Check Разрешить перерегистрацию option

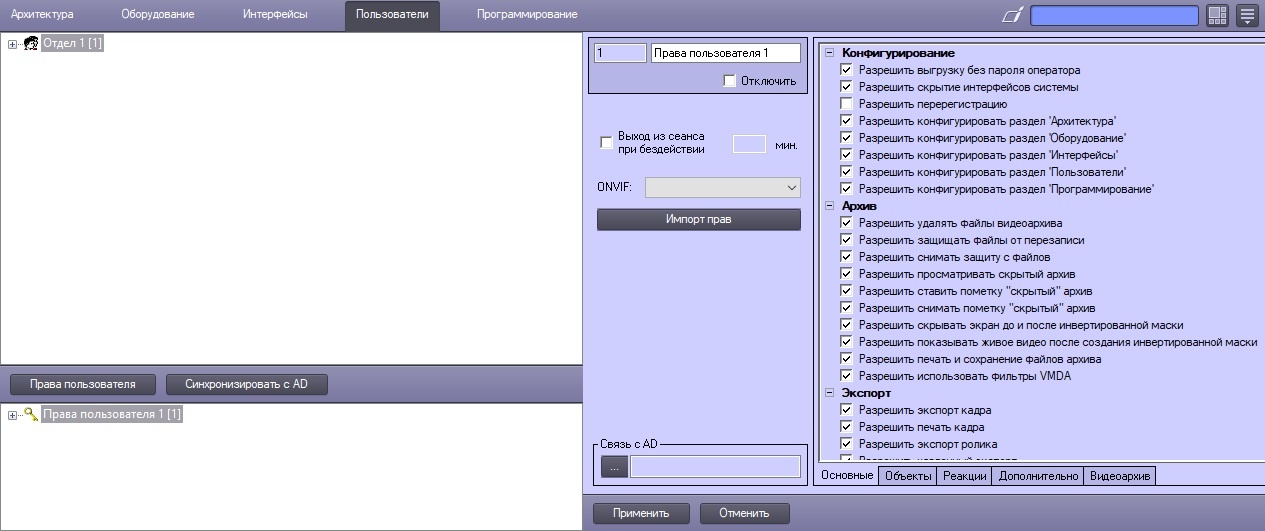(847, 104)
